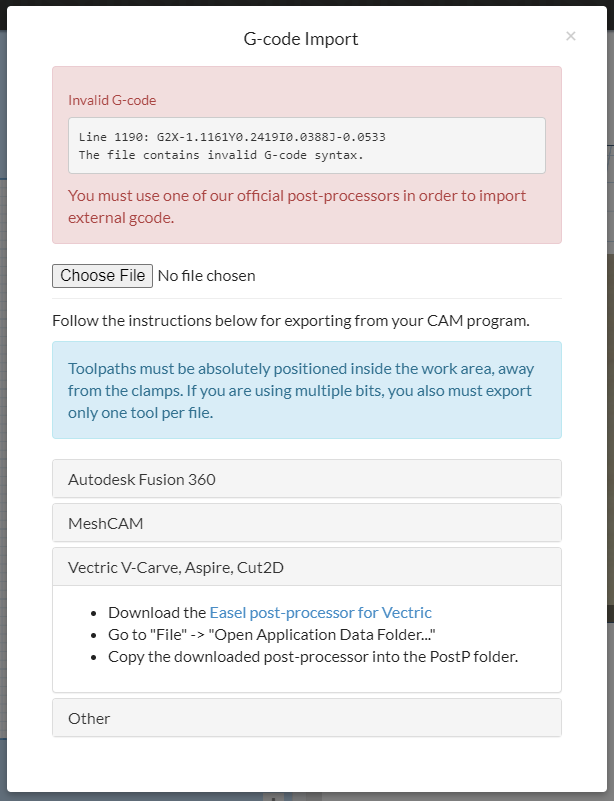Click the blue toolpaths positioning notice
The height and width of the screenshot is (801, 614).
point(300,390)
